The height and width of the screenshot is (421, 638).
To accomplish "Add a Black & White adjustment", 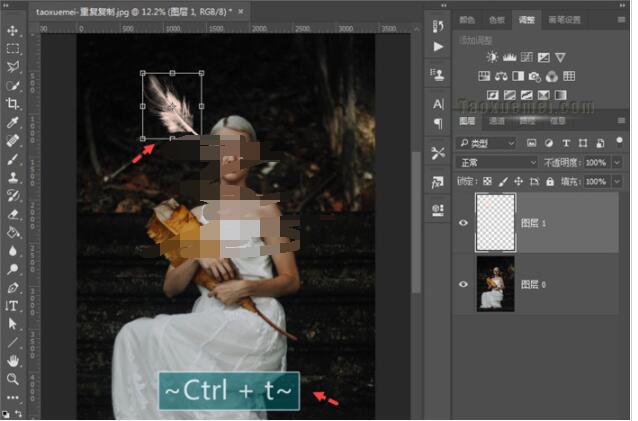I will [518, 76].
